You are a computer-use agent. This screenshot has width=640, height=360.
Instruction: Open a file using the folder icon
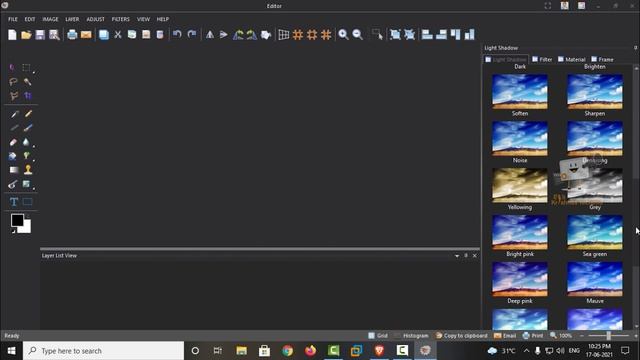[26, 35]
